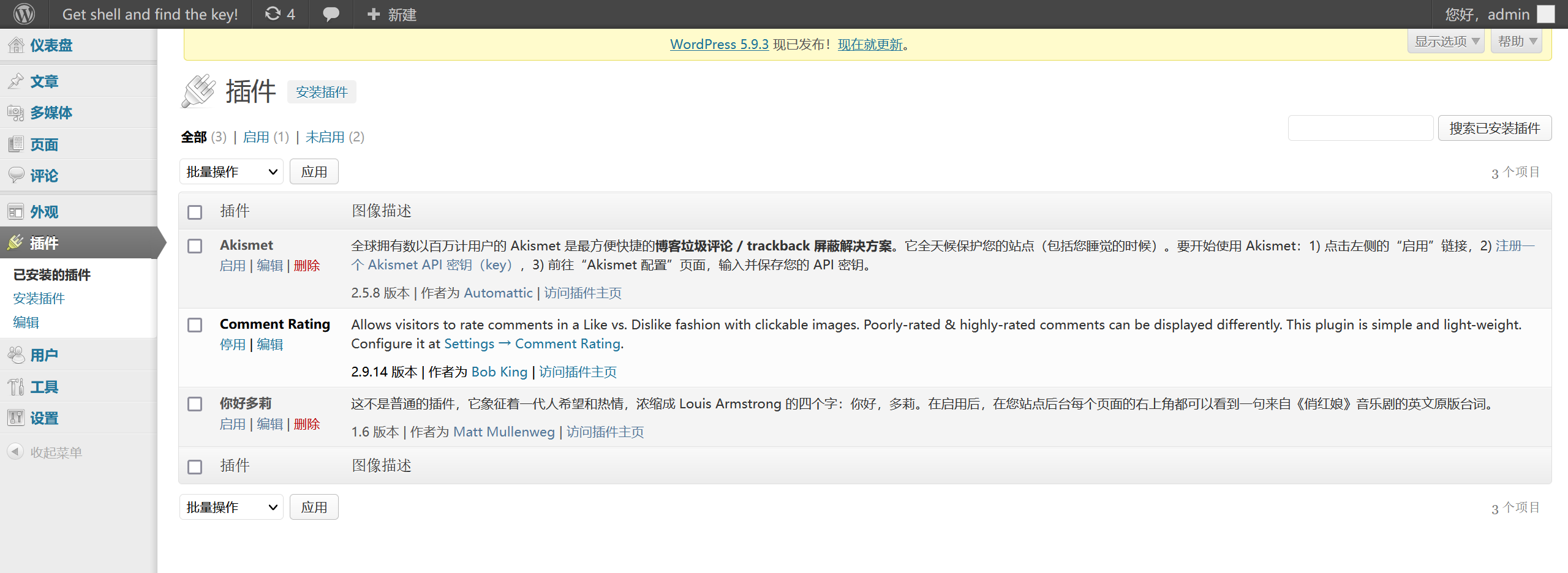
Task: Tick the select-all checkbox in the table header
Action: pos(195,212)
